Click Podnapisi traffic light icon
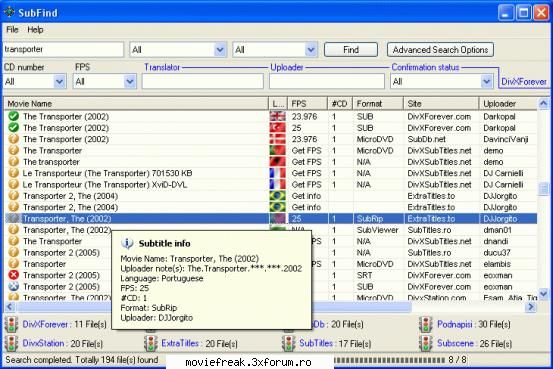Viewport: 553px width, 369px height. (426, 324)
